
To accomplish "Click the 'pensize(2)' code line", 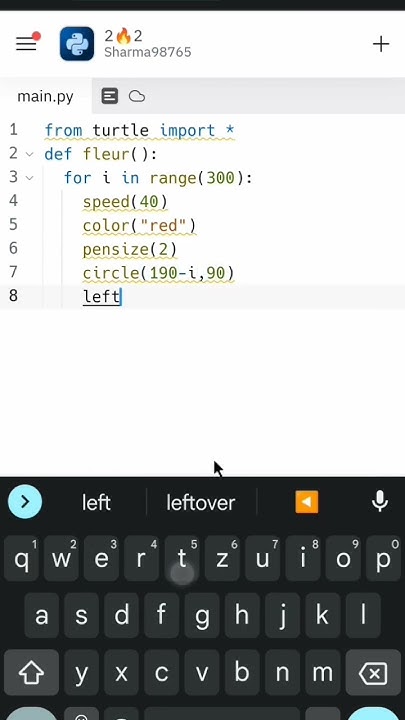I will [130, 249].
